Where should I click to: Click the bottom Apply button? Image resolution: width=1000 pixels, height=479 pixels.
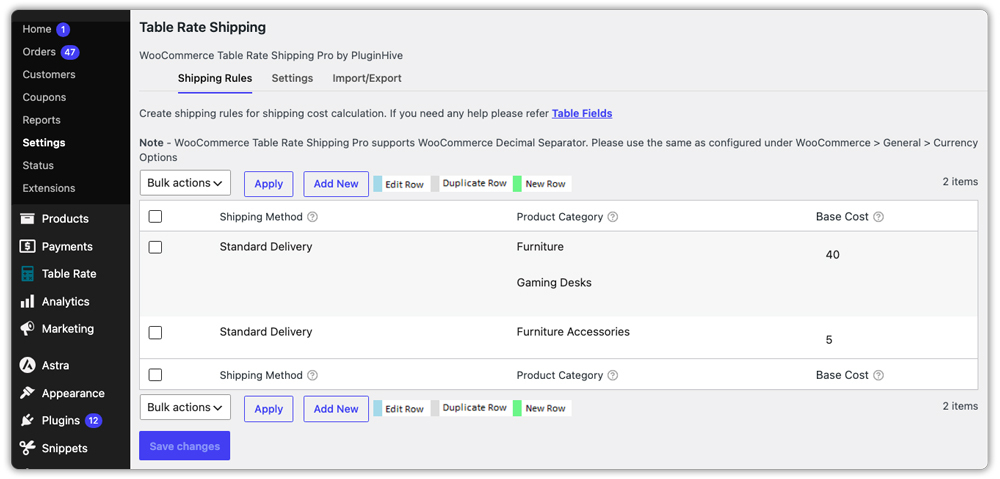pos(268,409)
